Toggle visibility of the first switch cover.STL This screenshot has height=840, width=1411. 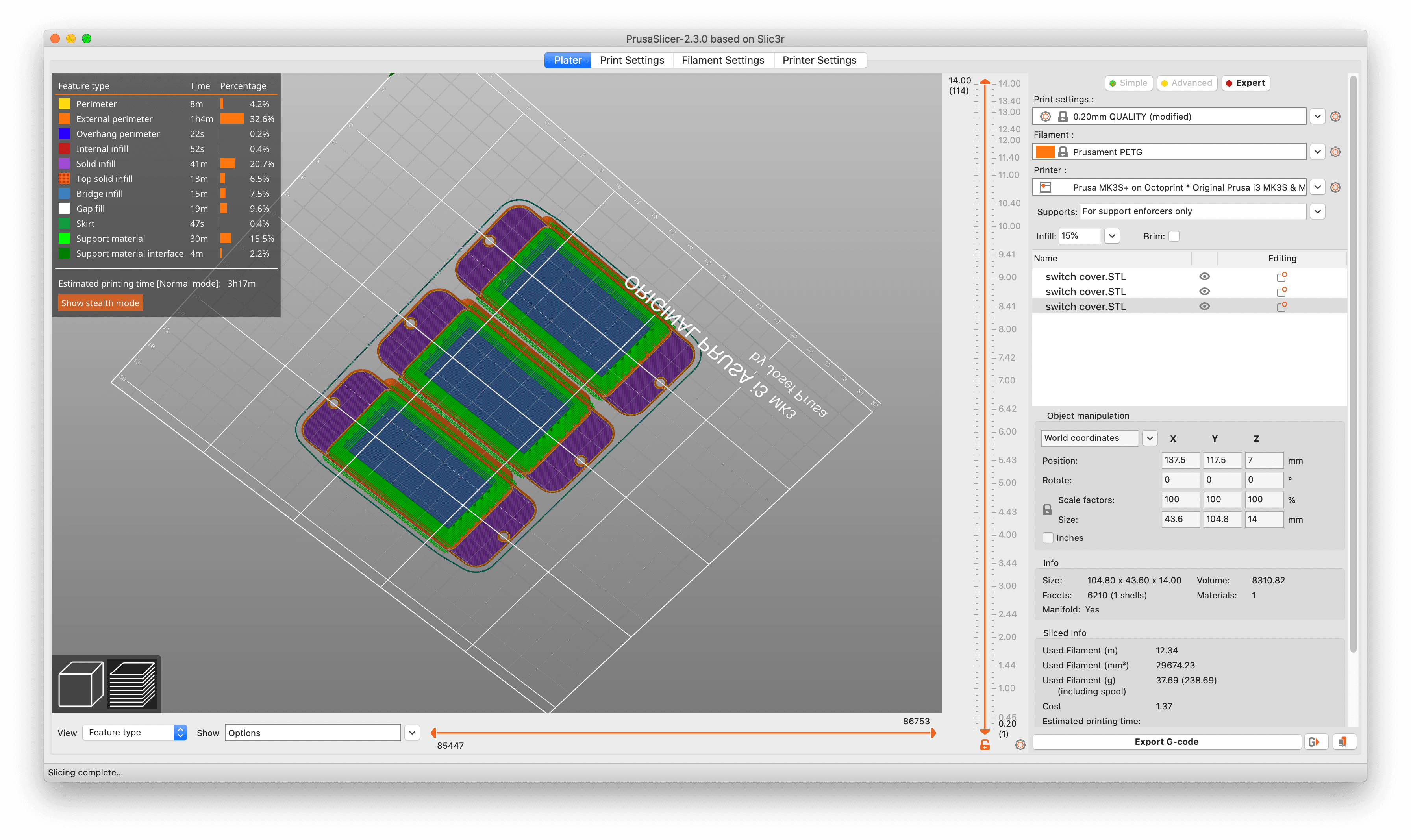[x=1204, y=276]
